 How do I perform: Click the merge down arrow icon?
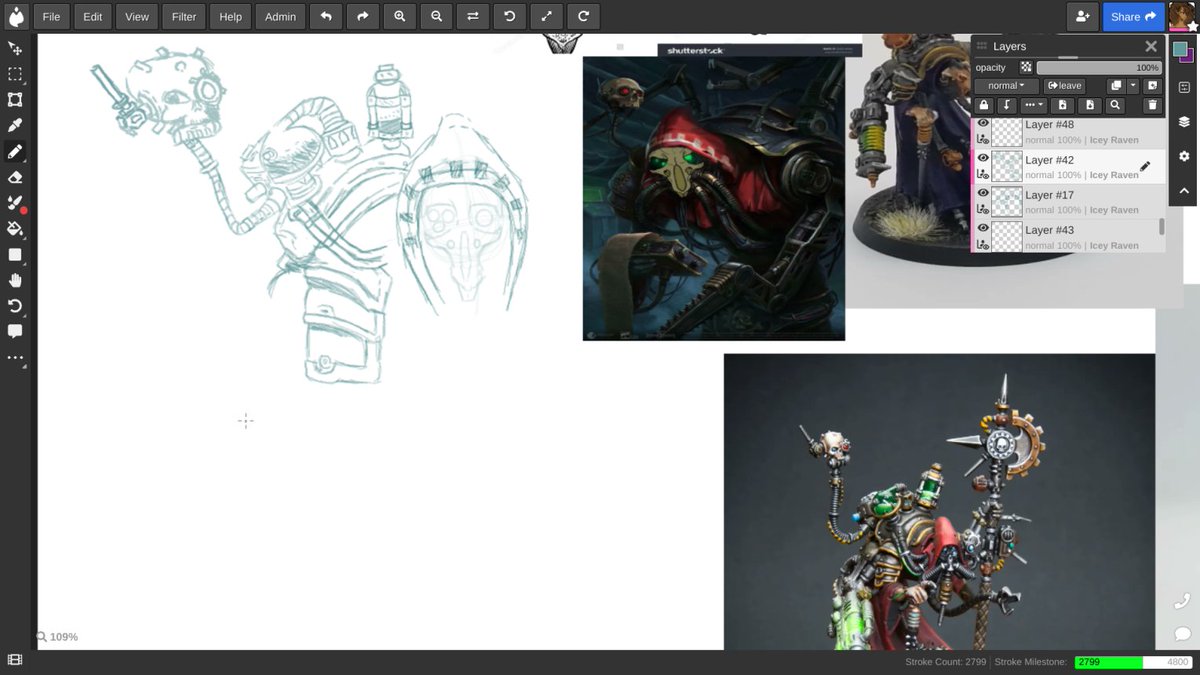point(1007,105)
